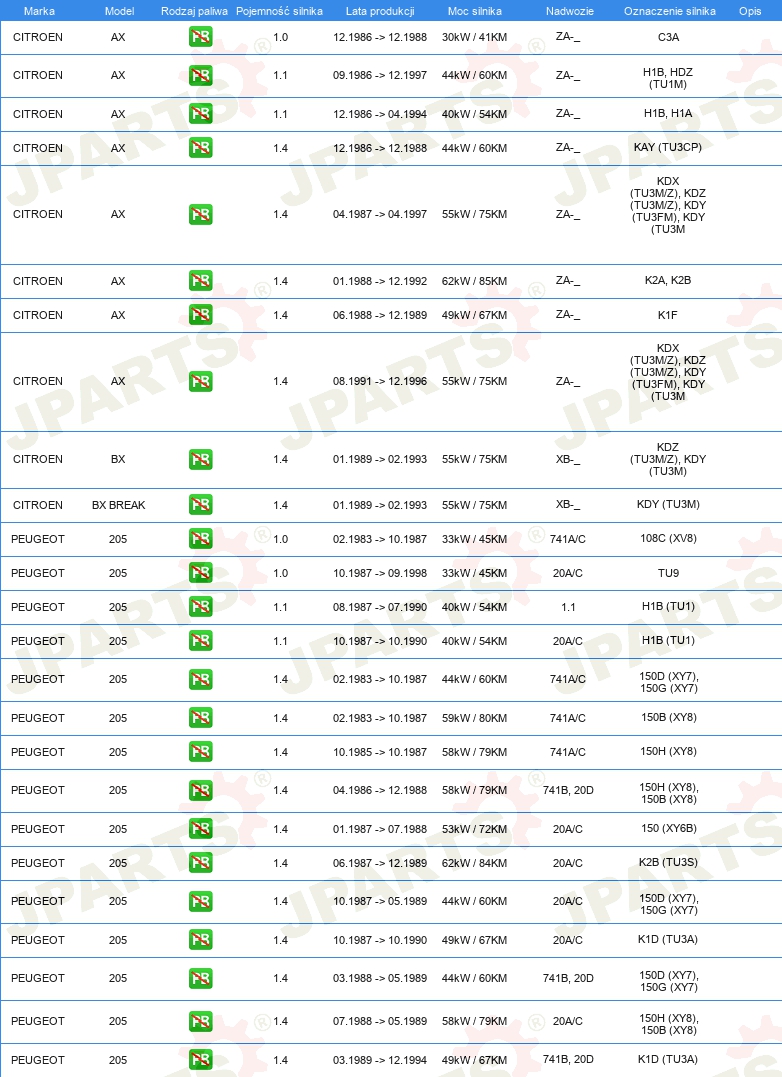Select date range 03.1989 -> 12.1994
This screenshot has width=782, height=1077.
[380, 1060]
